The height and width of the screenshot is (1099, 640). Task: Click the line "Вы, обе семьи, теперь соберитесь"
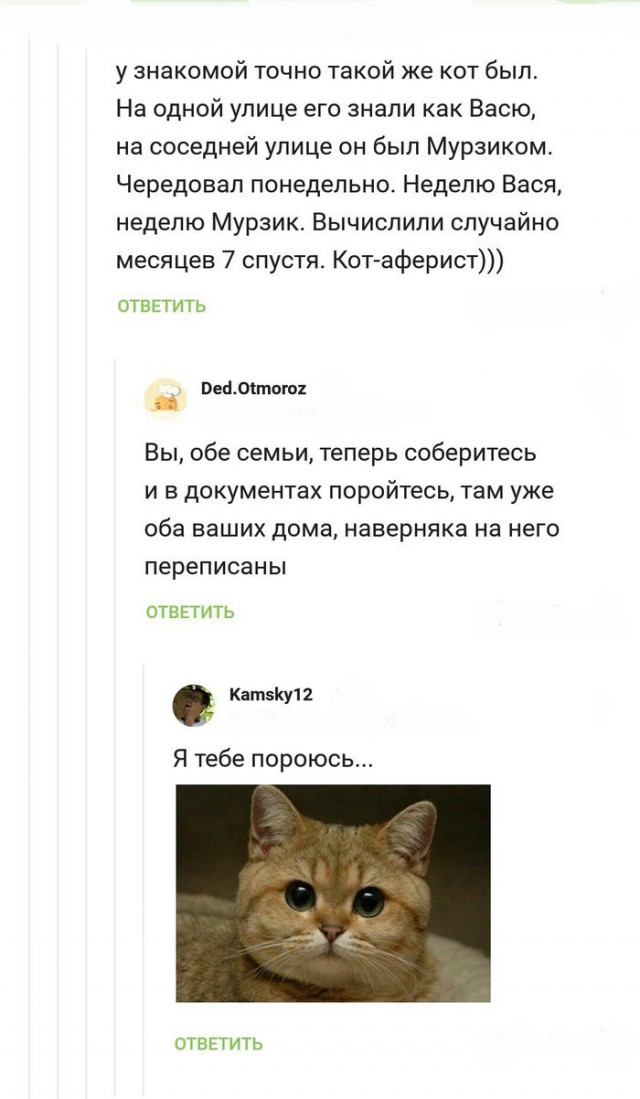coord(341,453)
